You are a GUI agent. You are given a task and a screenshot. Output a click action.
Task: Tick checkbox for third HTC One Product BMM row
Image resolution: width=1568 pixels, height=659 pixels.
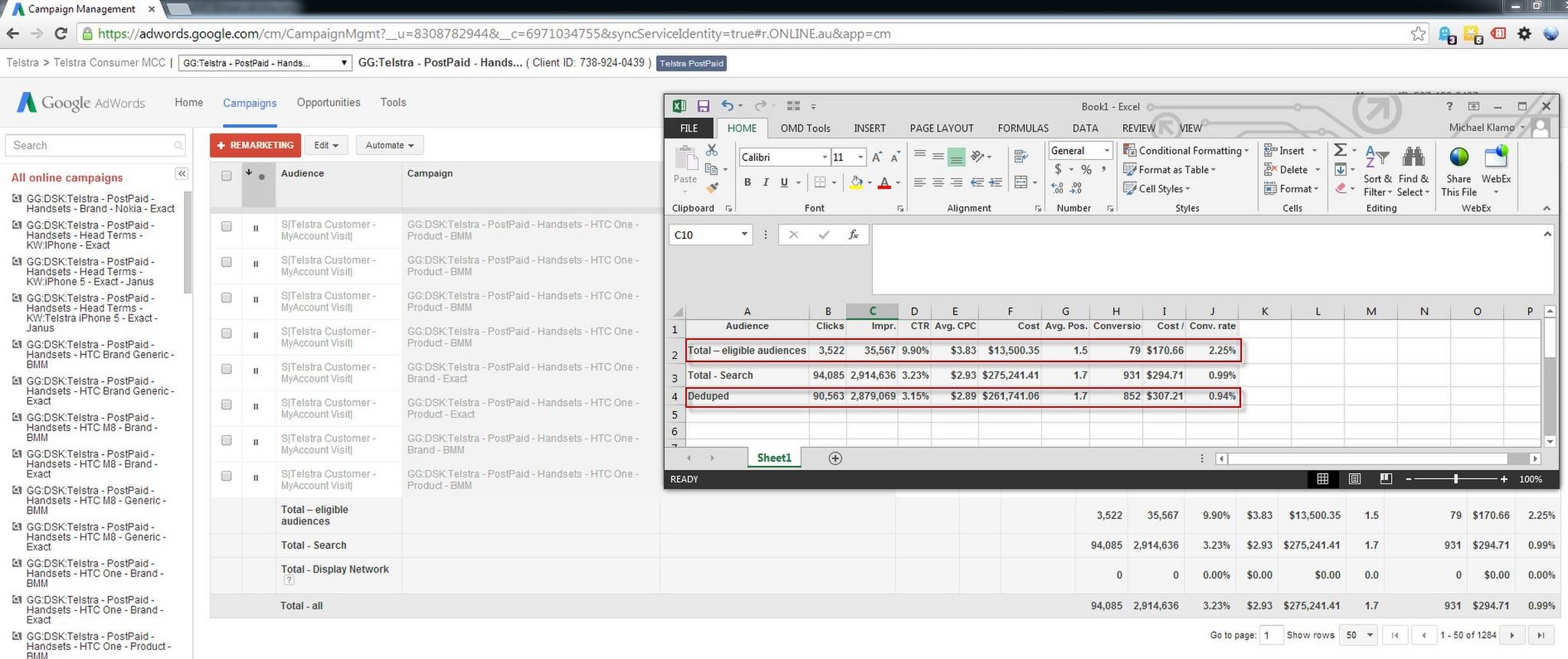tap(226, 298)
